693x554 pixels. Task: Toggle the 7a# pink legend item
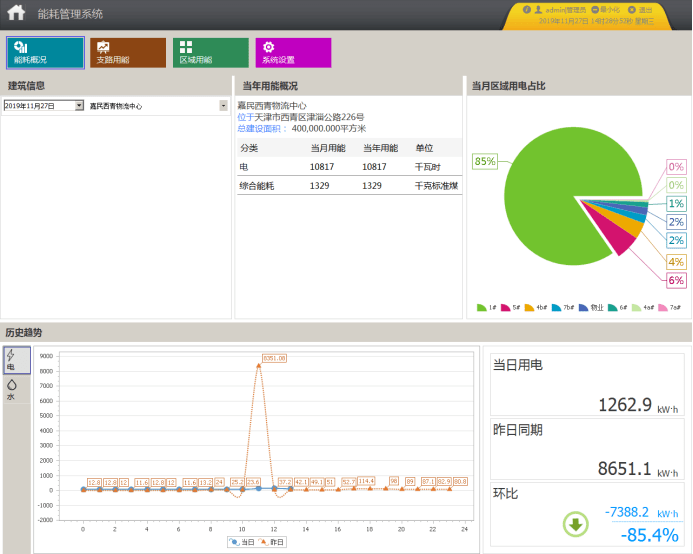pyautogui.click(x=669, y=307)
